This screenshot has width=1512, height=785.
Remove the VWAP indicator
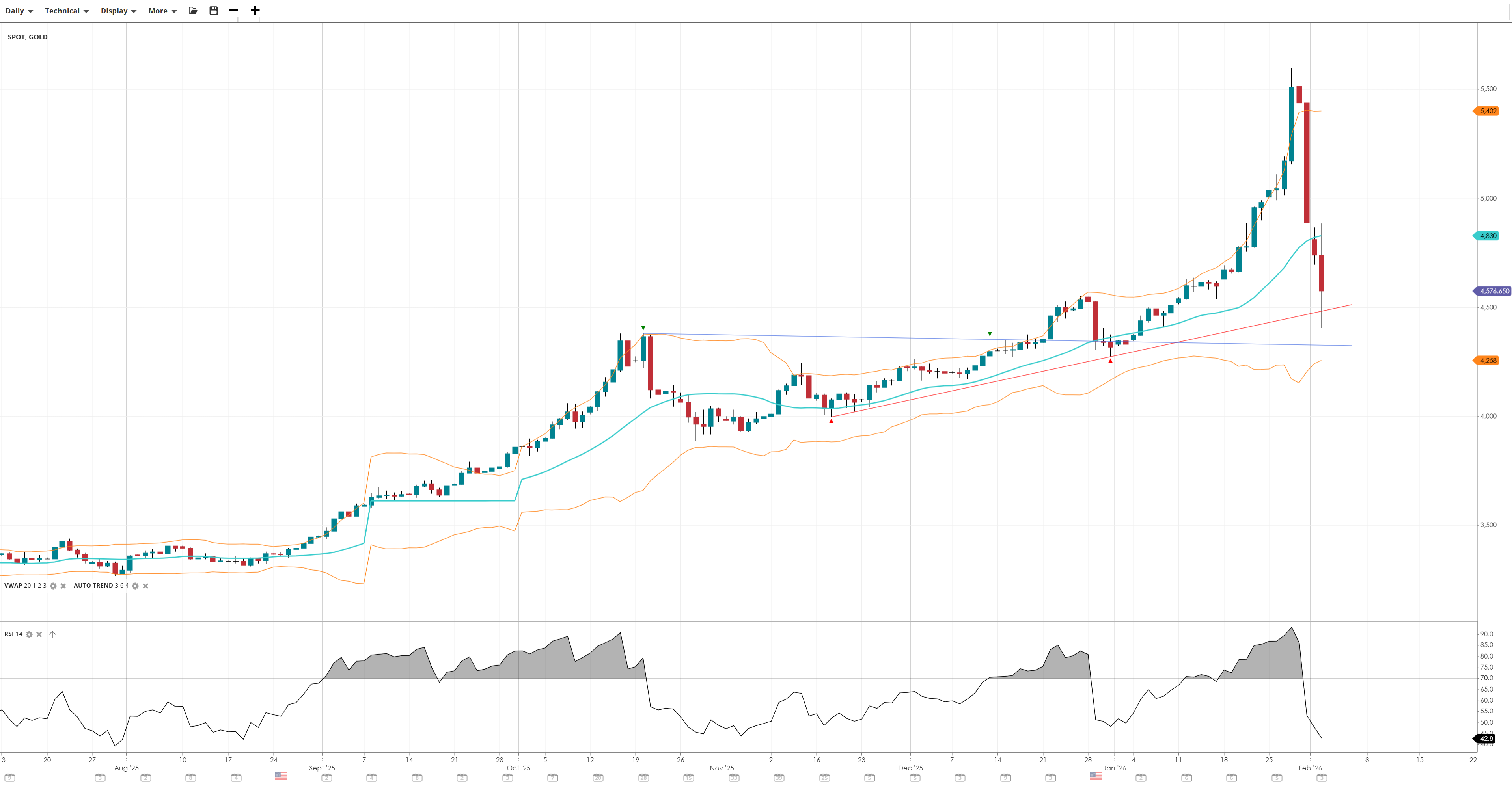63,586
